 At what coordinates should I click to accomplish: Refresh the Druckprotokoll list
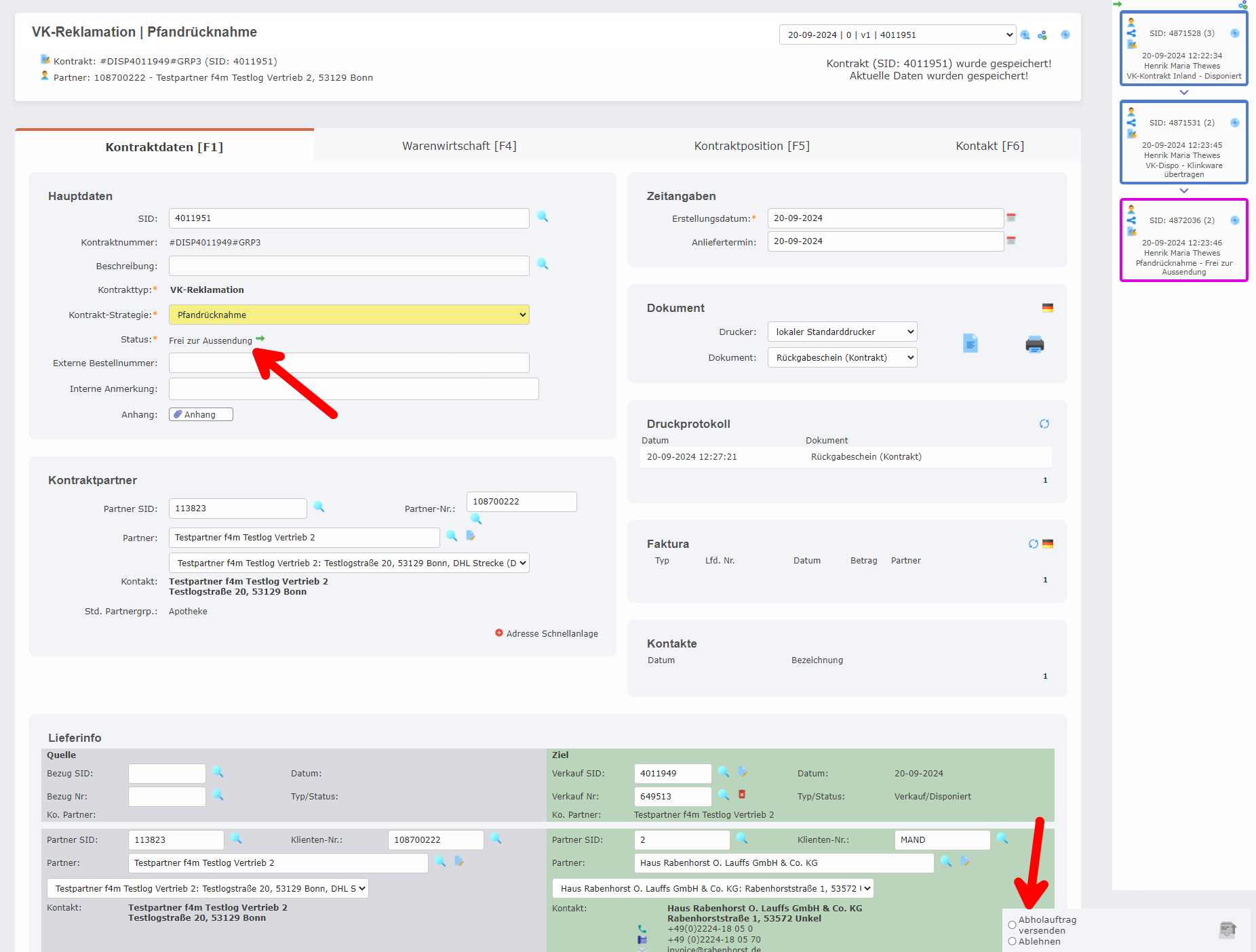click(x=1044, y=424)
